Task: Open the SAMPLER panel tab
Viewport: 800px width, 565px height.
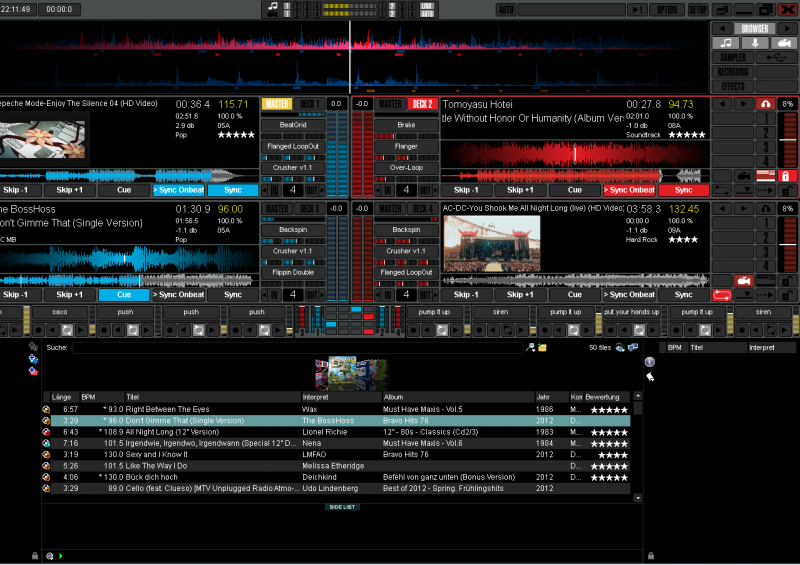Action: tap(733, 57)
